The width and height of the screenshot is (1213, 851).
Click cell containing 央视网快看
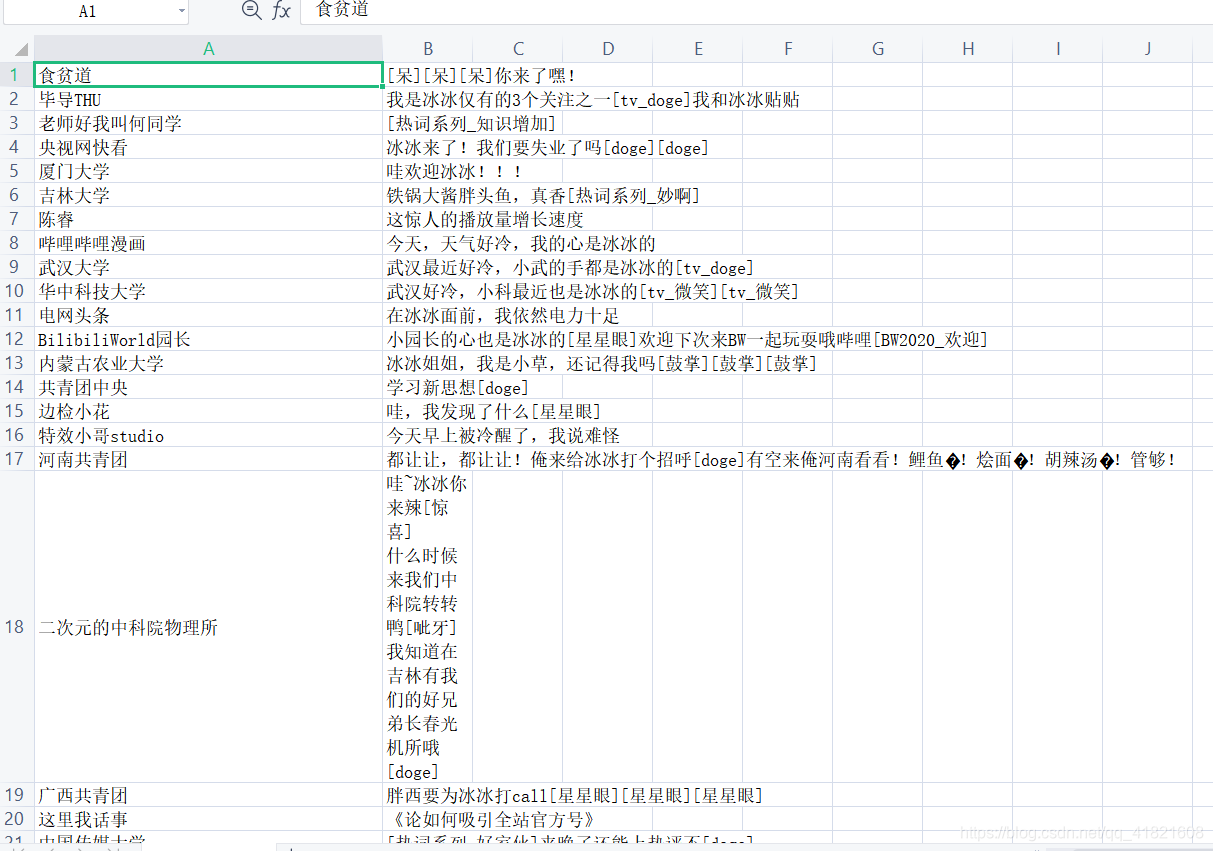(209, 147)
